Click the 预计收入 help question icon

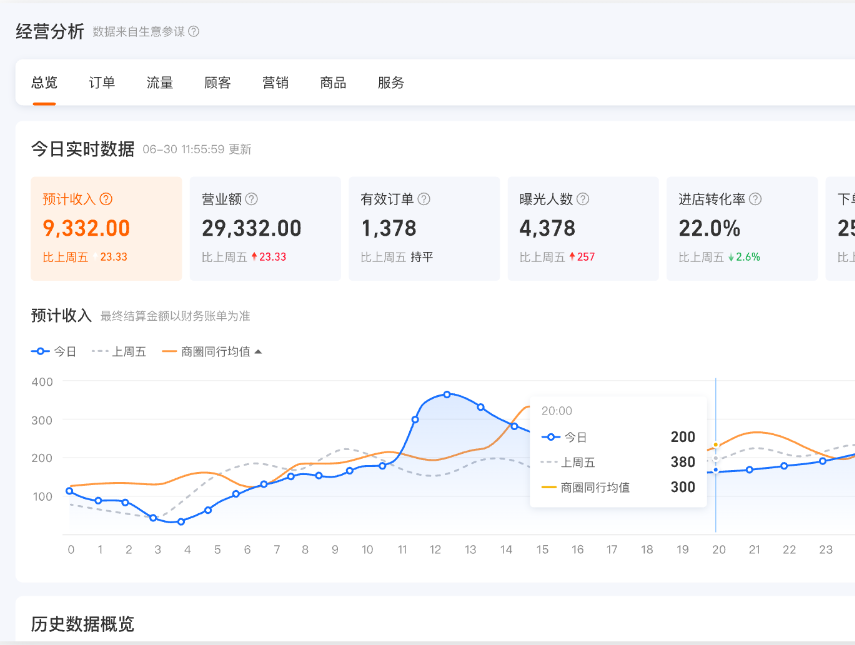click(106, 199)
